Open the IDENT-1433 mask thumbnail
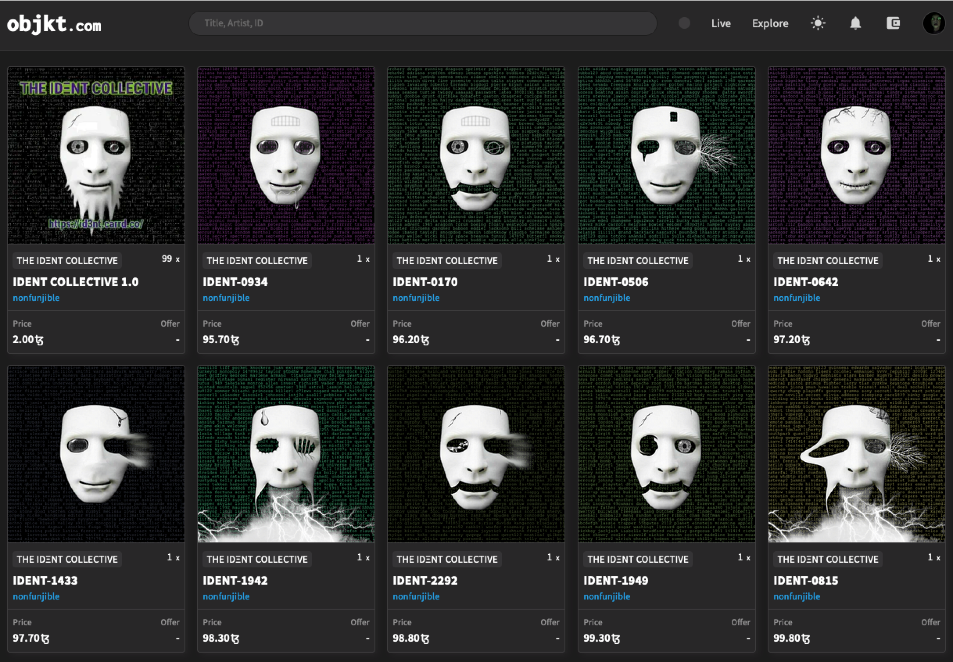The width and height of the screenshot is (953, 662). coord(96,454)
